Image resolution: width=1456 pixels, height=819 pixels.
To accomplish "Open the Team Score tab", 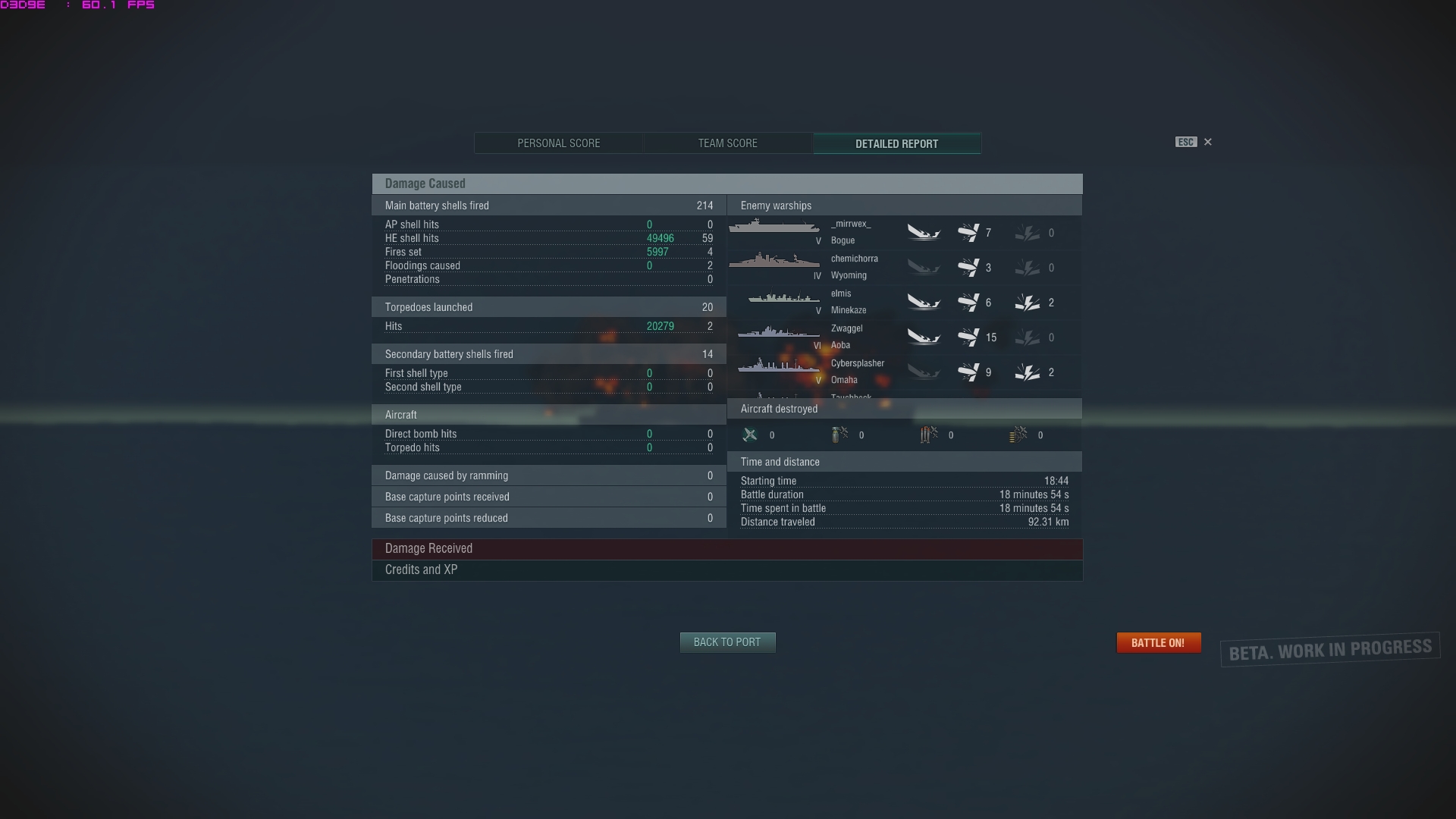I will tap(728, 143).
